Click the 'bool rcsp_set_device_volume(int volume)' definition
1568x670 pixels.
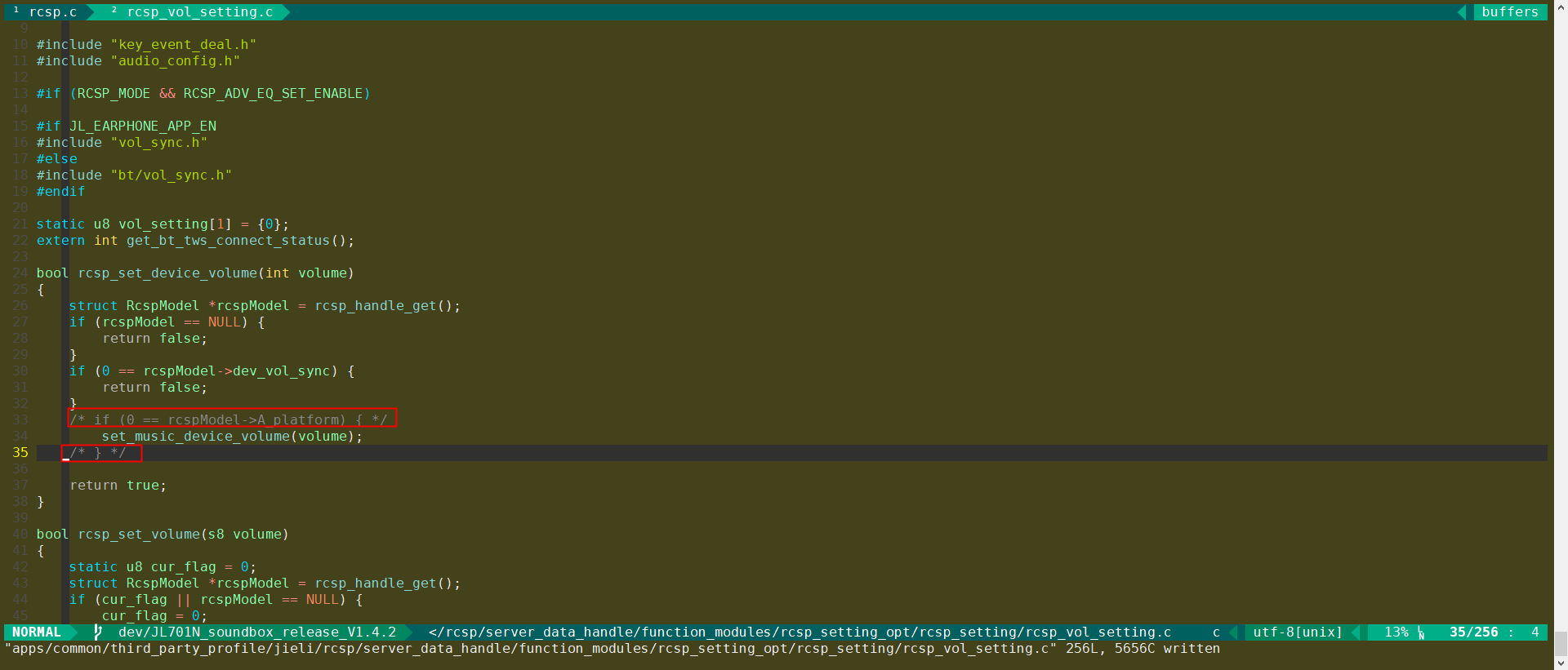tap(195, 273)
